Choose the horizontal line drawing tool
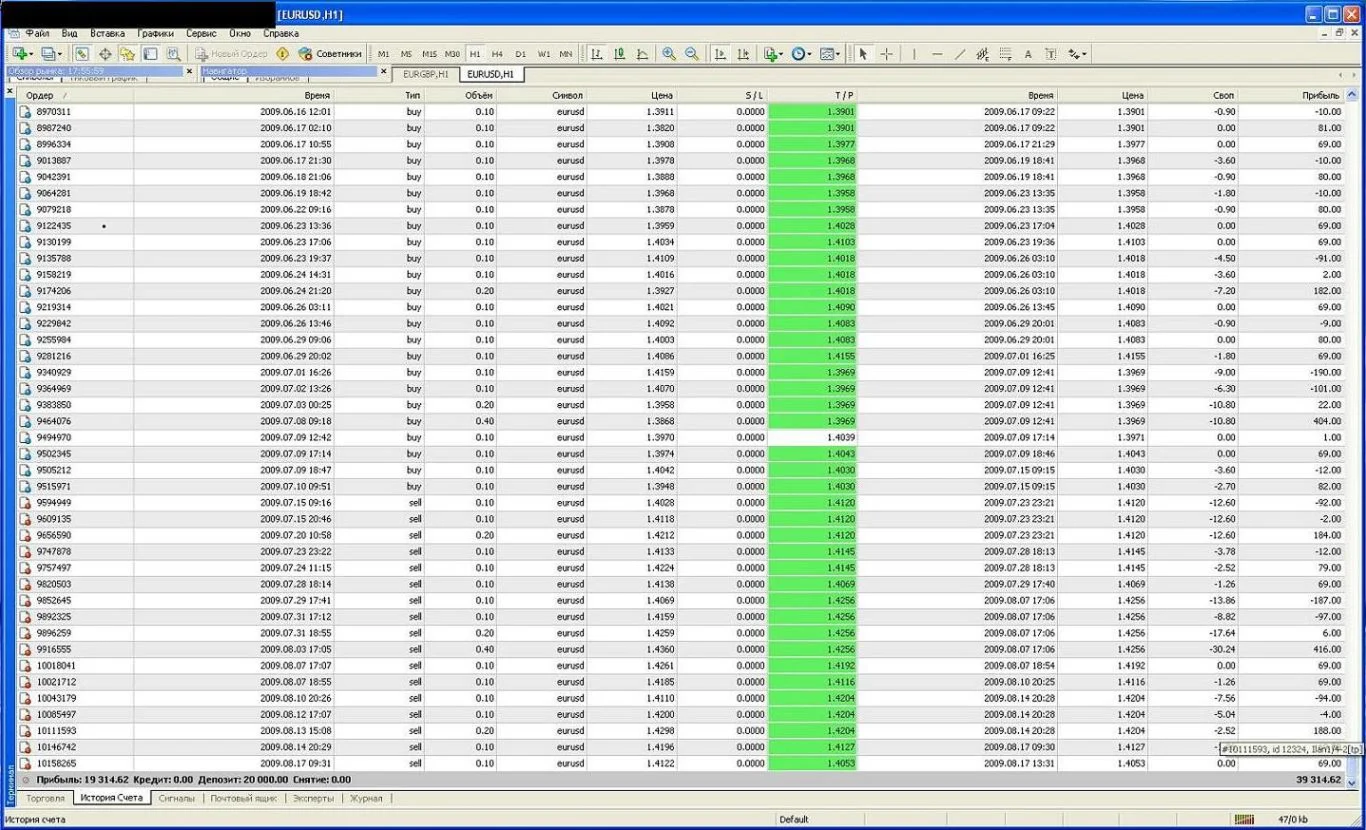Screen dimensions: 1366x830 (937, 54)
